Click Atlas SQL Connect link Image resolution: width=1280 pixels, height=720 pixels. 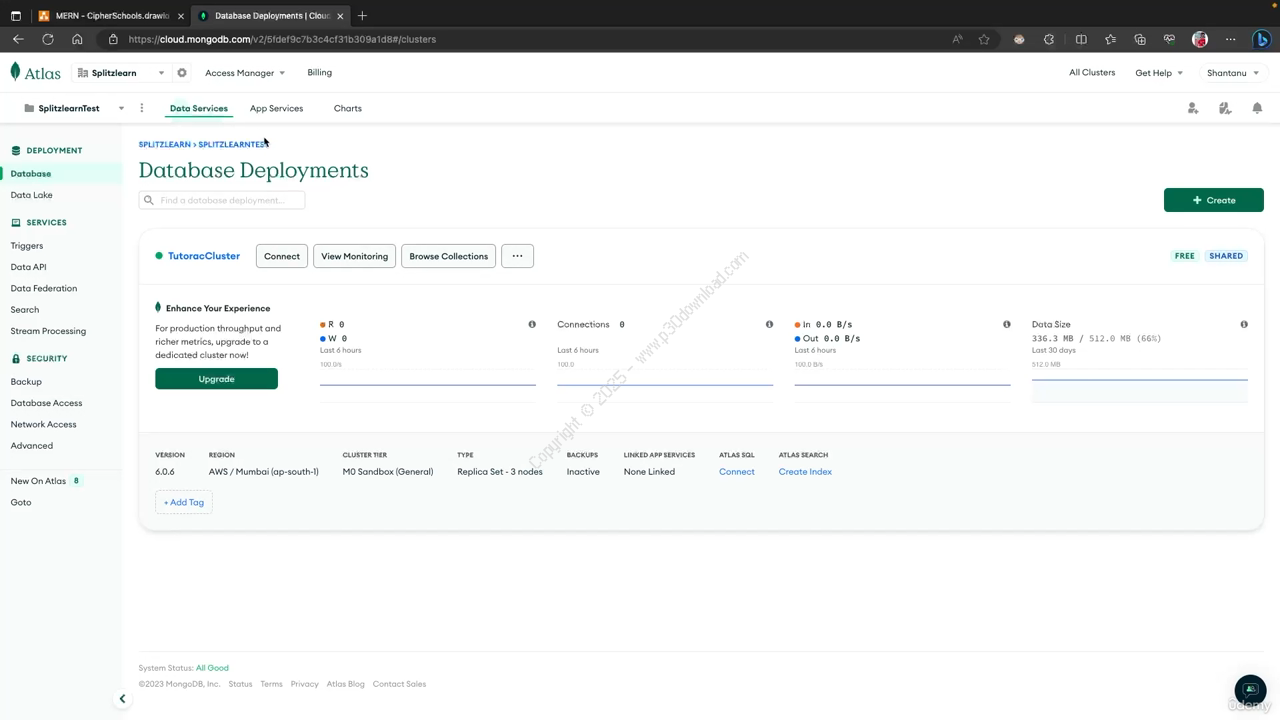coord(737,472)
